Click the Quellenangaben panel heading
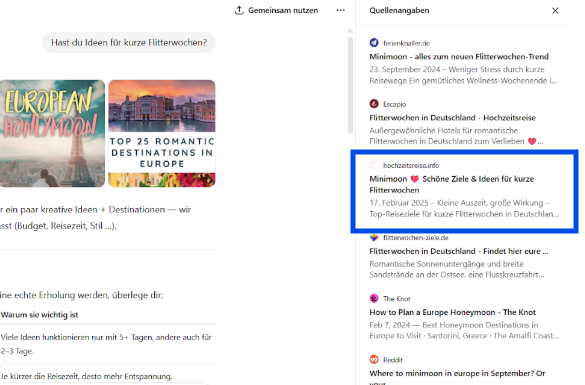This screenshot has height=385, width=585. [399, 10]
